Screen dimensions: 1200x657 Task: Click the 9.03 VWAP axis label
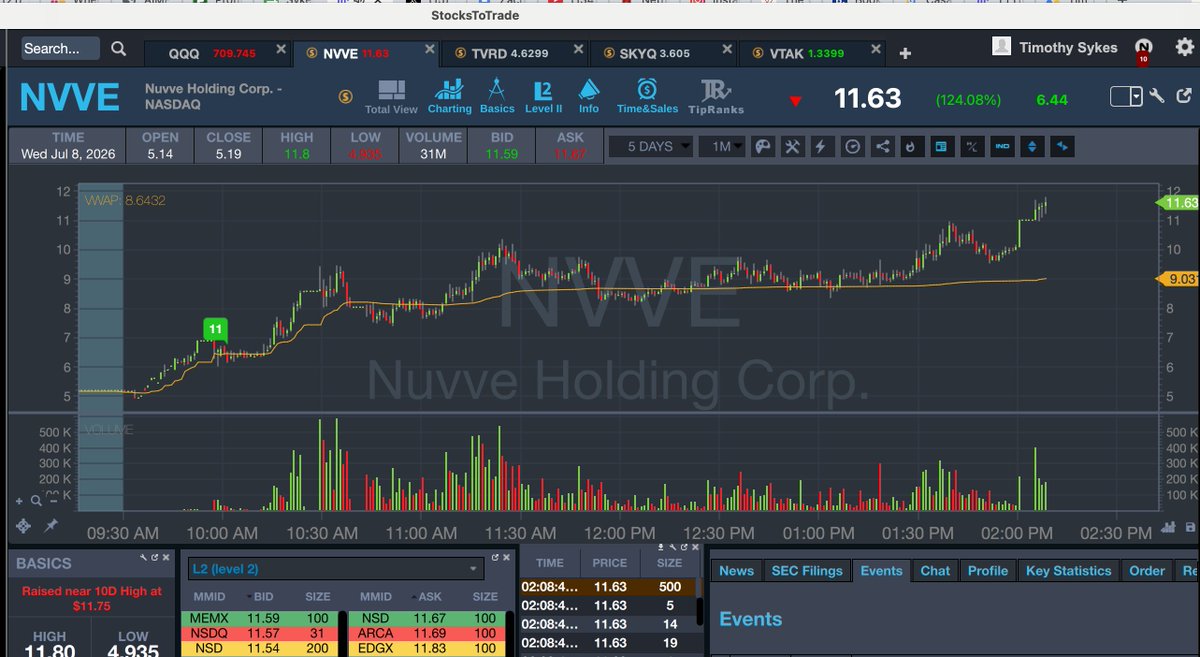coord(1177,279)
